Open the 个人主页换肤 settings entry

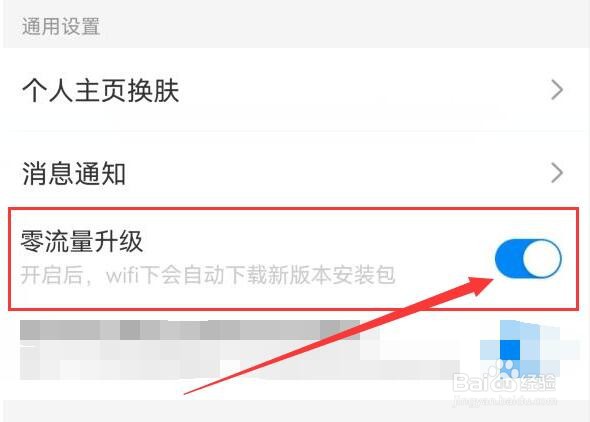[295, 90]
